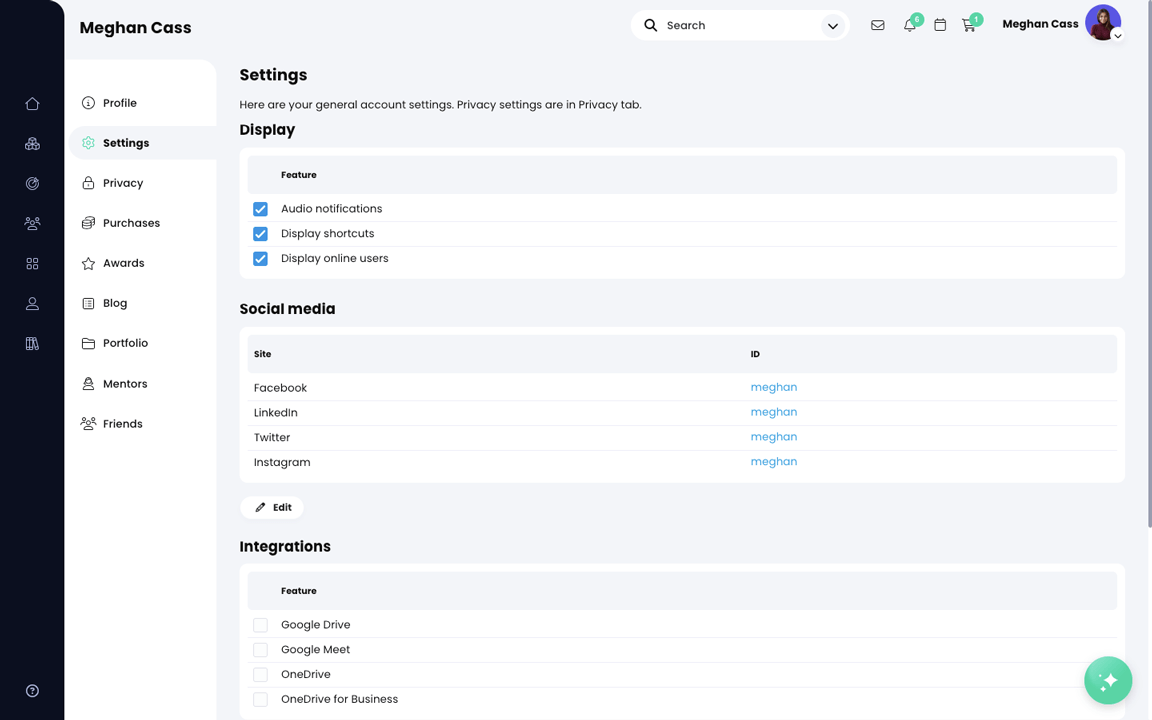View the shopping cart with 1 item
The width and height of the screenshot is (1152, 720).
tap(969, 25)
